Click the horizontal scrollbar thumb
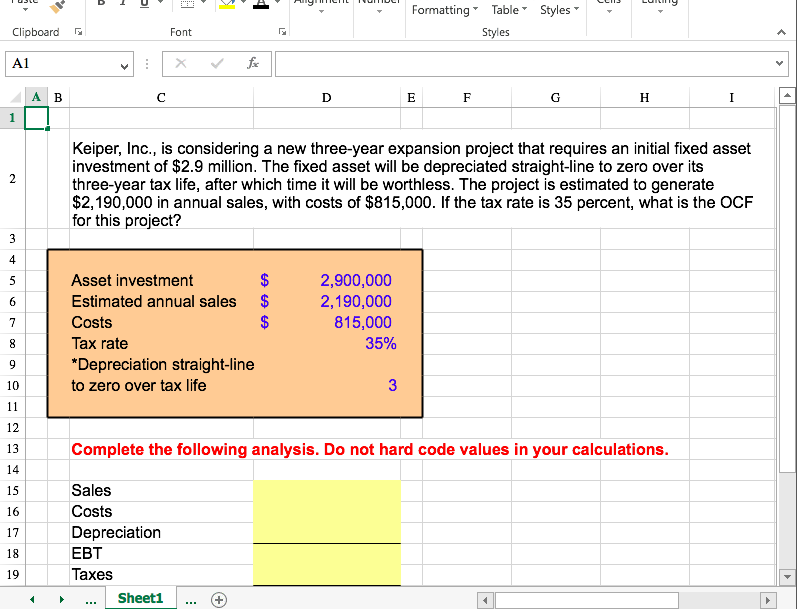Screen dimensions: 797x609 pyautogui.click(x=587, y=600)
